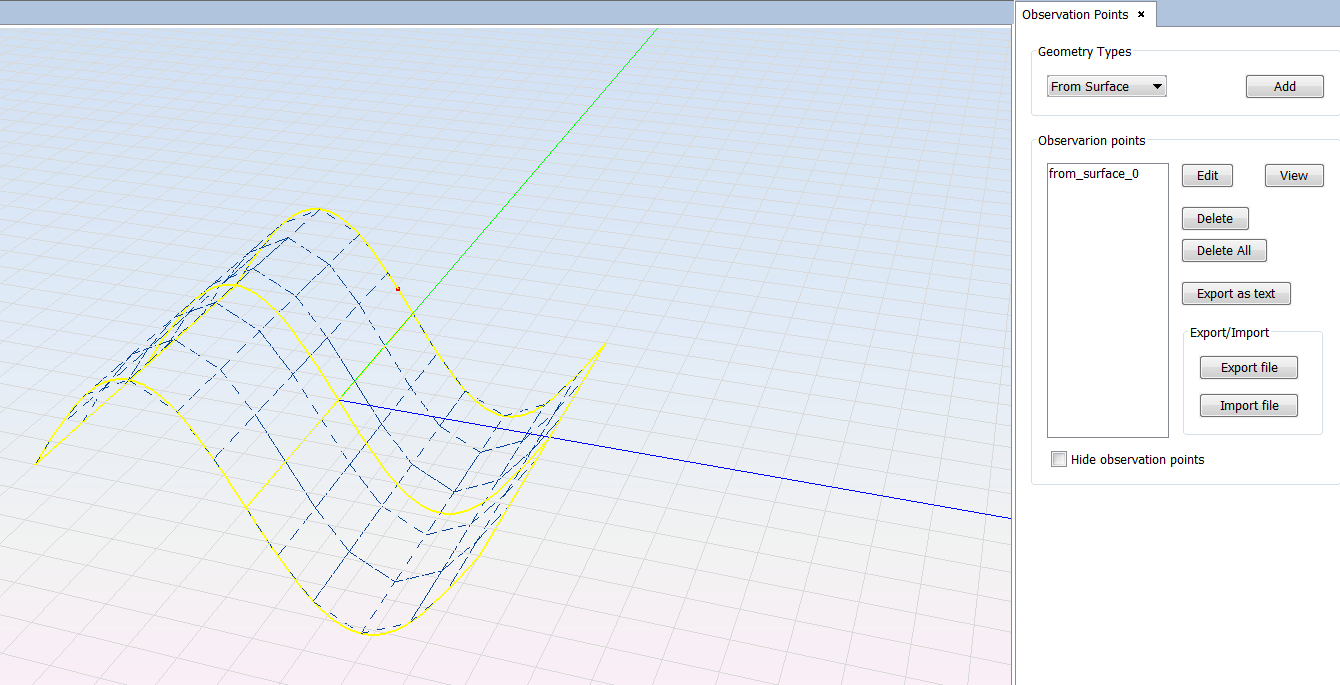
Task: Click the Export file button
Action: (x=1248, y=368)
